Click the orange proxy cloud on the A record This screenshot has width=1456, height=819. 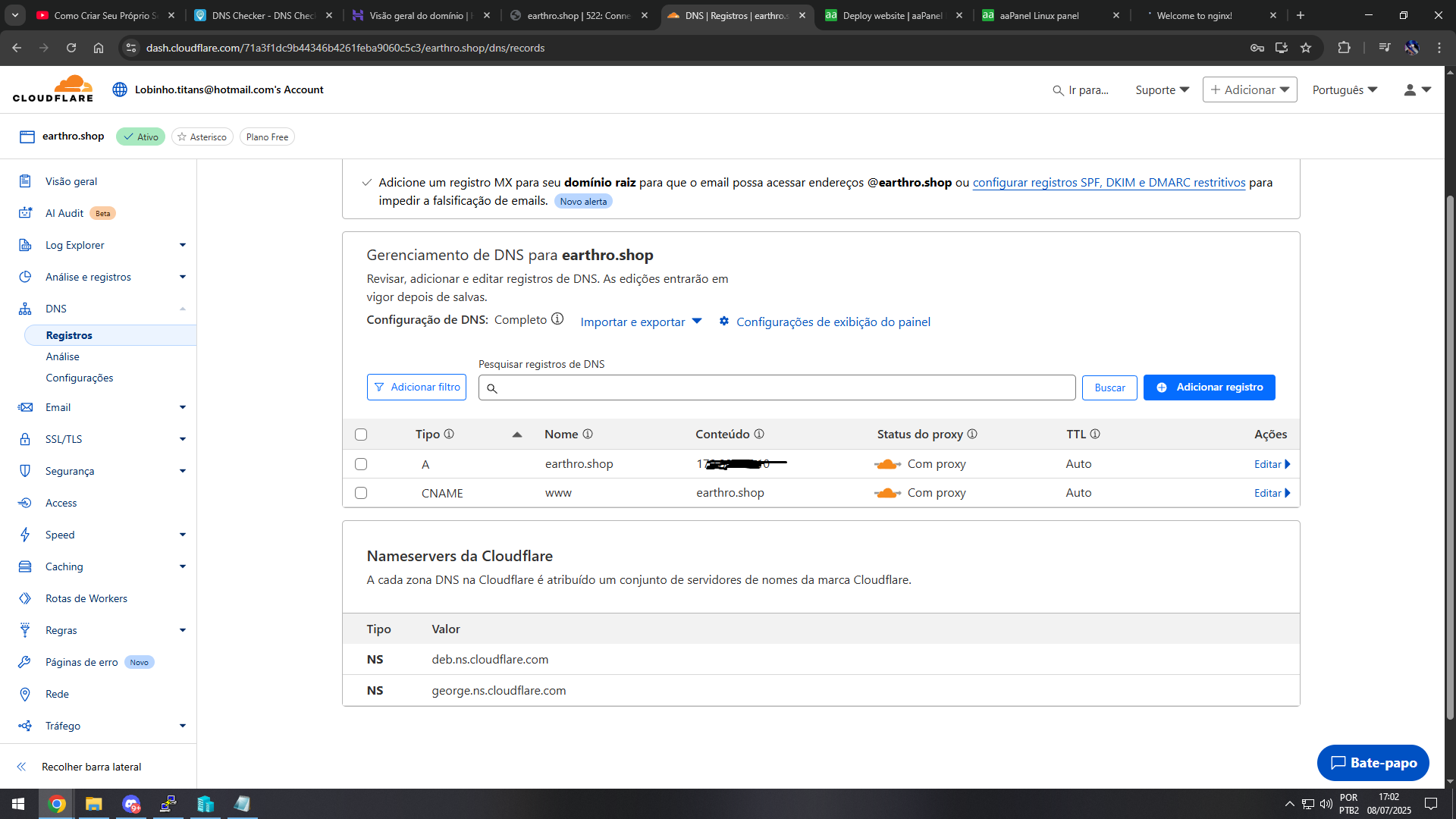887,464
